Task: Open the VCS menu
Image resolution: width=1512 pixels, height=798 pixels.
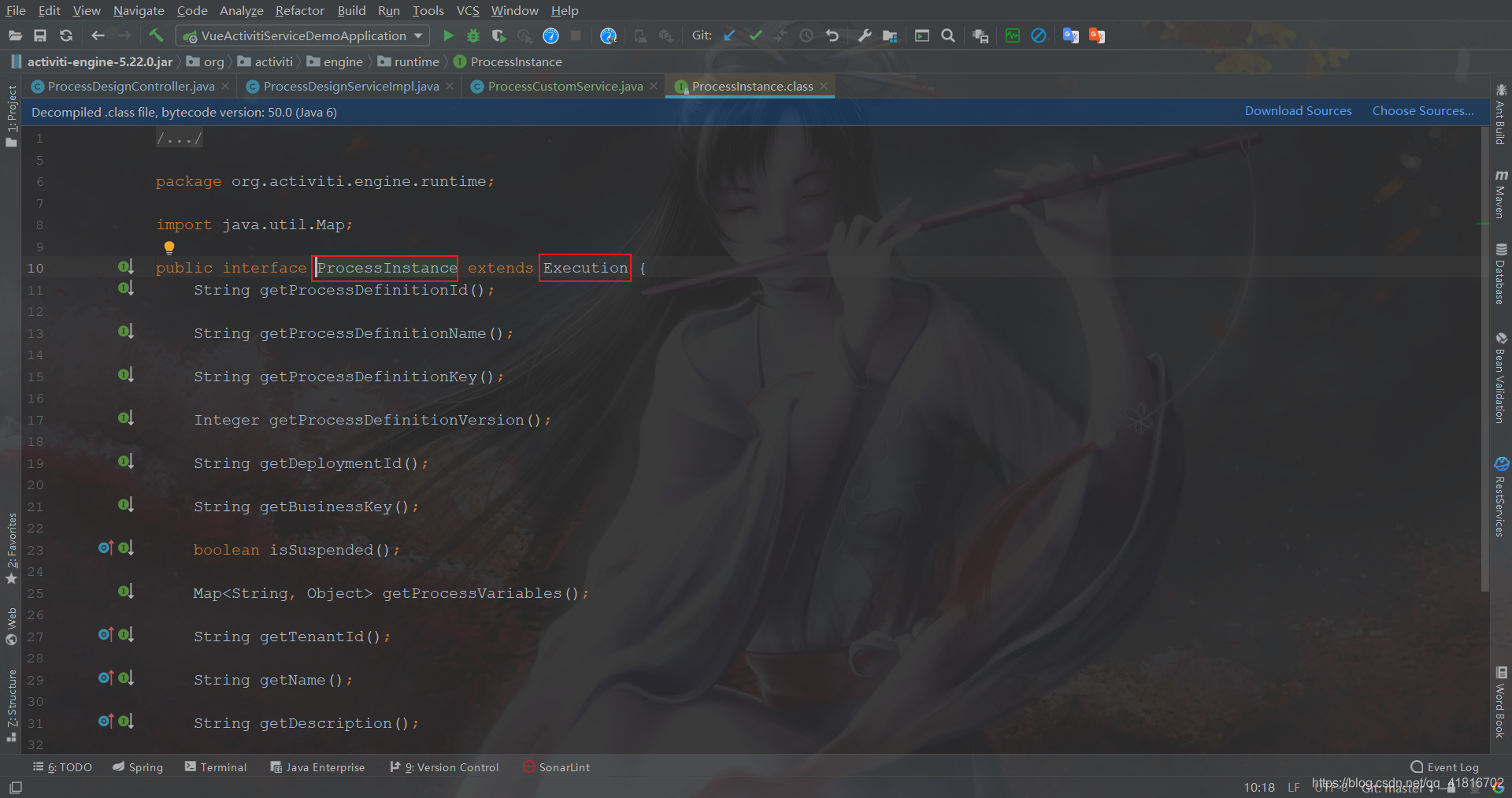Action: tap(468, 10)
